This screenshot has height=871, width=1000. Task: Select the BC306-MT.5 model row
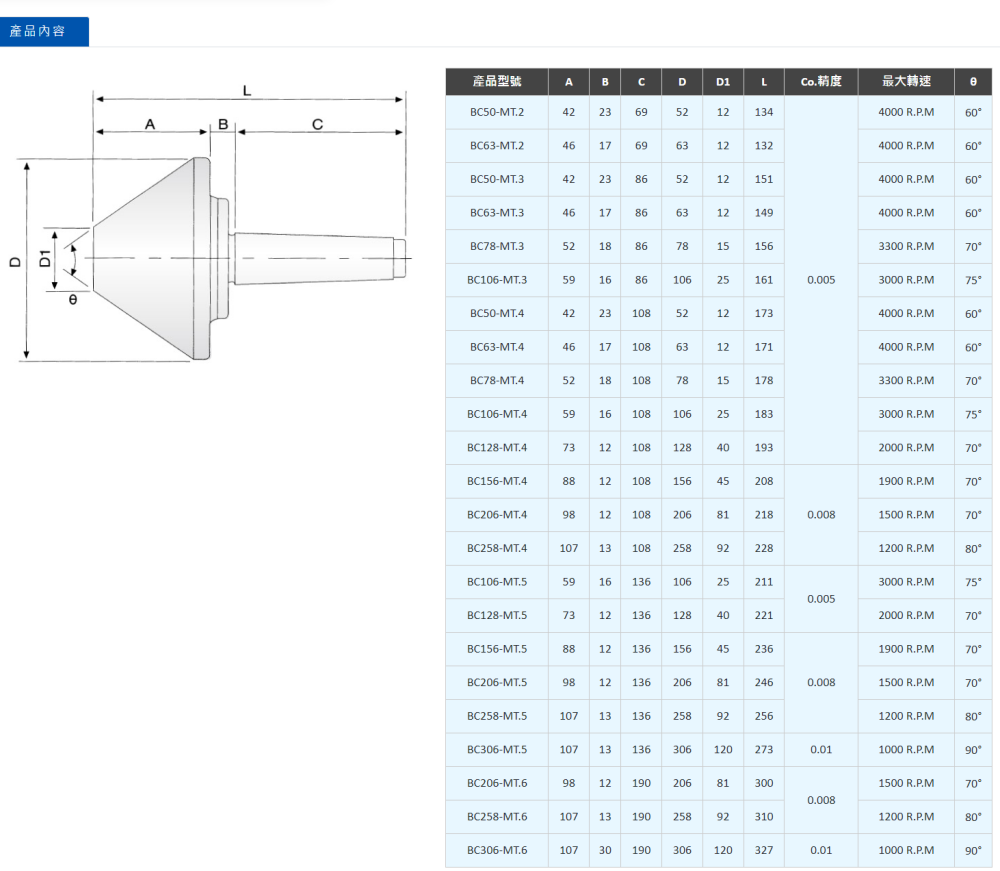click(497, 750)
